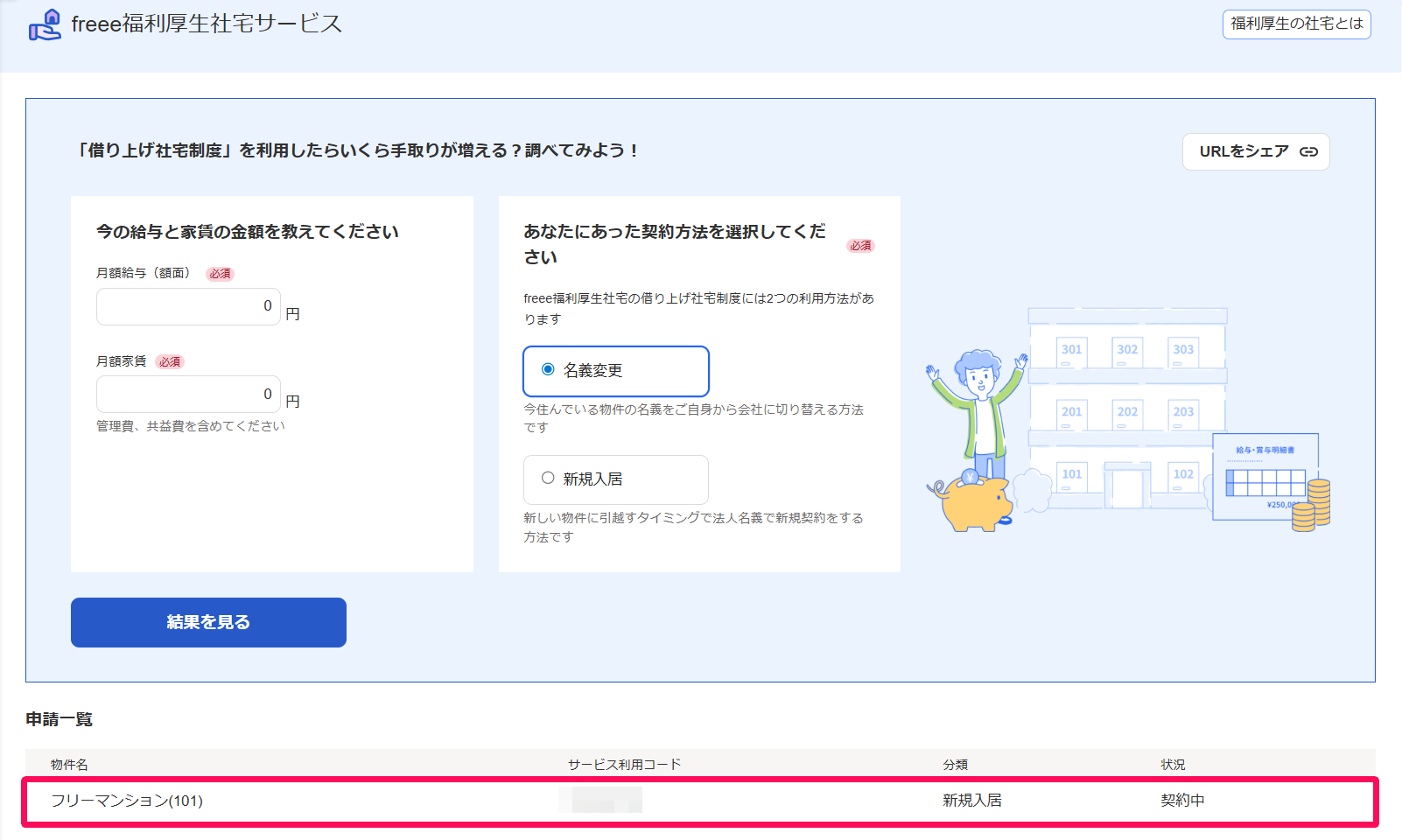Focus the 月額家賃 input field

pyautogui.click(x=188, y=394)
